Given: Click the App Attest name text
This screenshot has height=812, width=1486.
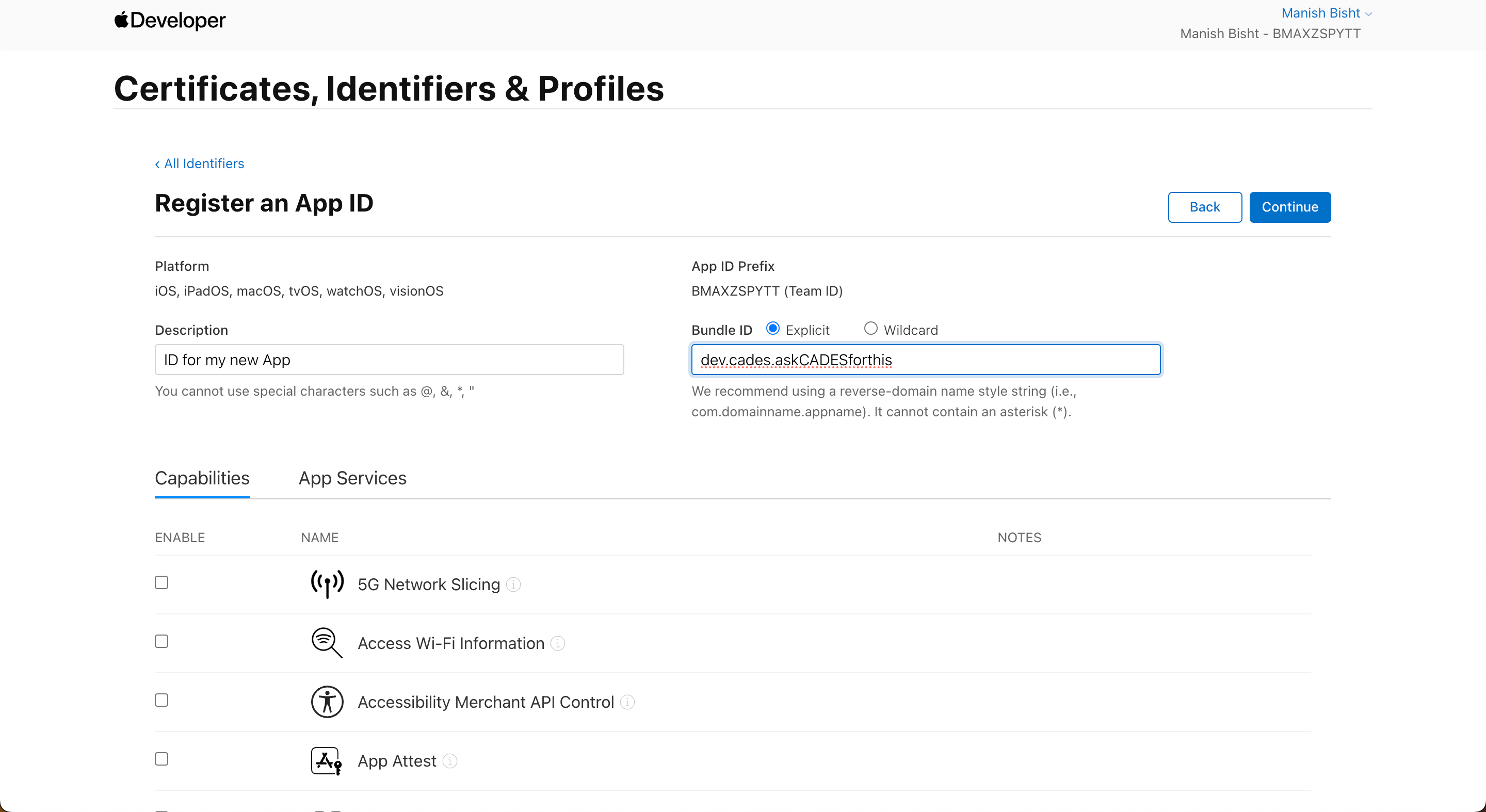Looking at the screenshot, I should tap(397, 761).
